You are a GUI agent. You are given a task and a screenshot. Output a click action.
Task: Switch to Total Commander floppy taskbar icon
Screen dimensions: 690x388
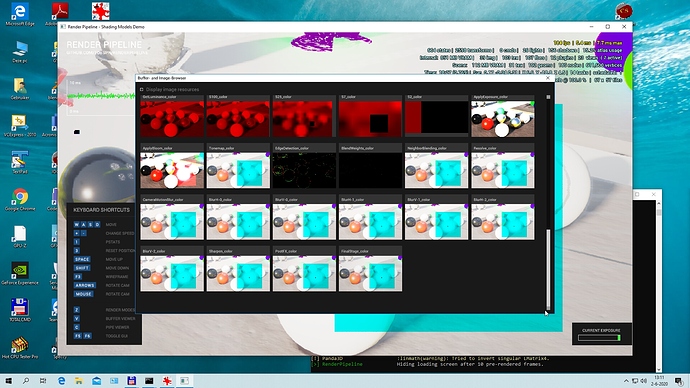(x=131, y=381)
